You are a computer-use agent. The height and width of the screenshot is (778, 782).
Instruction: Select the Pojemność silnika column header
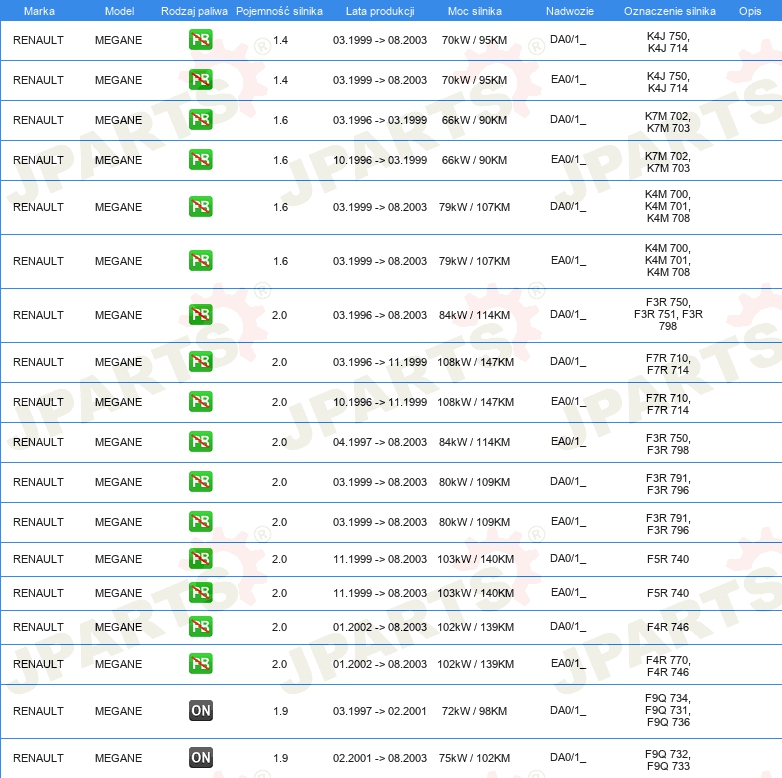279,10
